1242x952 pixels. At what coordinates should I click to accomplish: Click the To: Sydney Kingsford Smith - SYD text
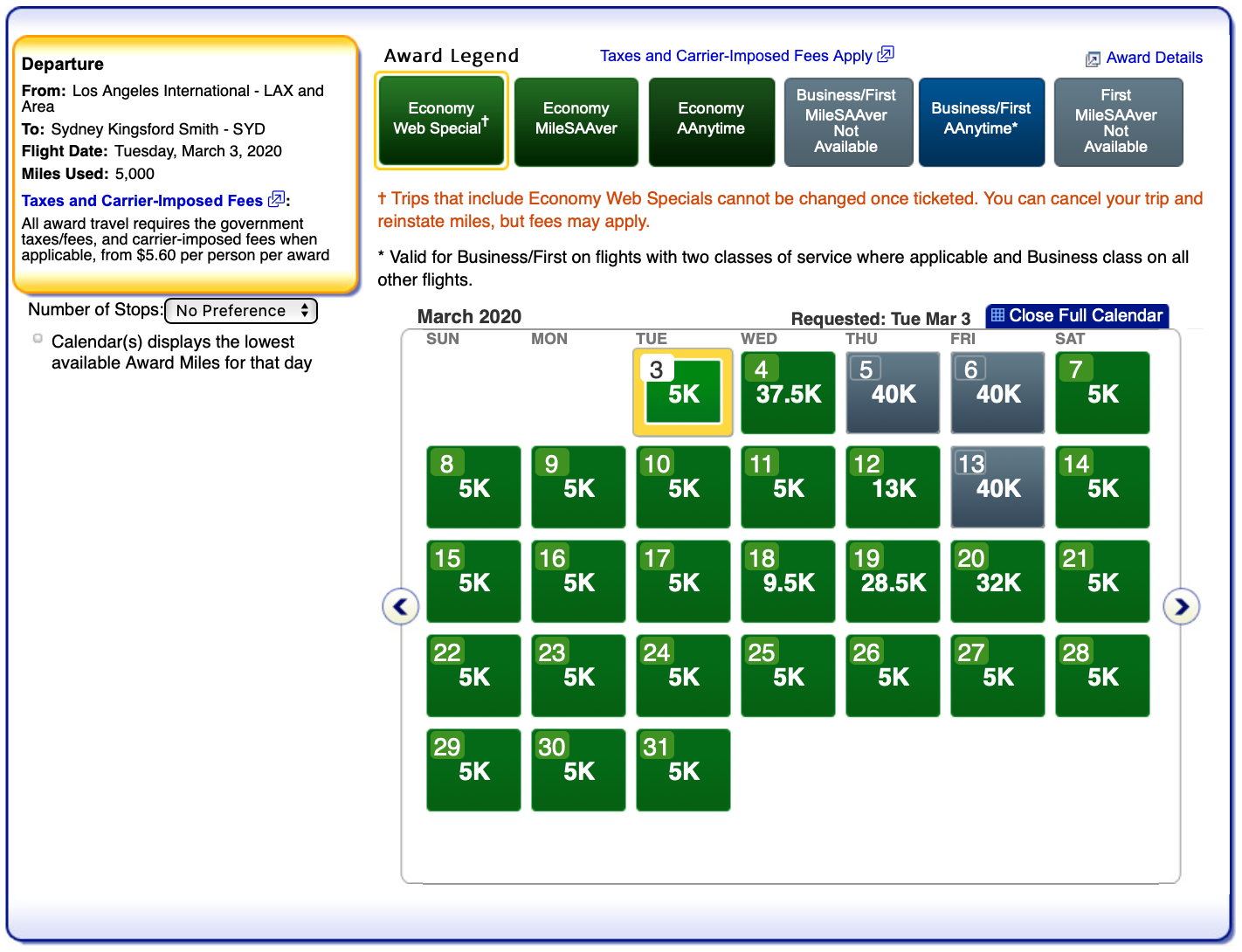click(x=143, y=129)
